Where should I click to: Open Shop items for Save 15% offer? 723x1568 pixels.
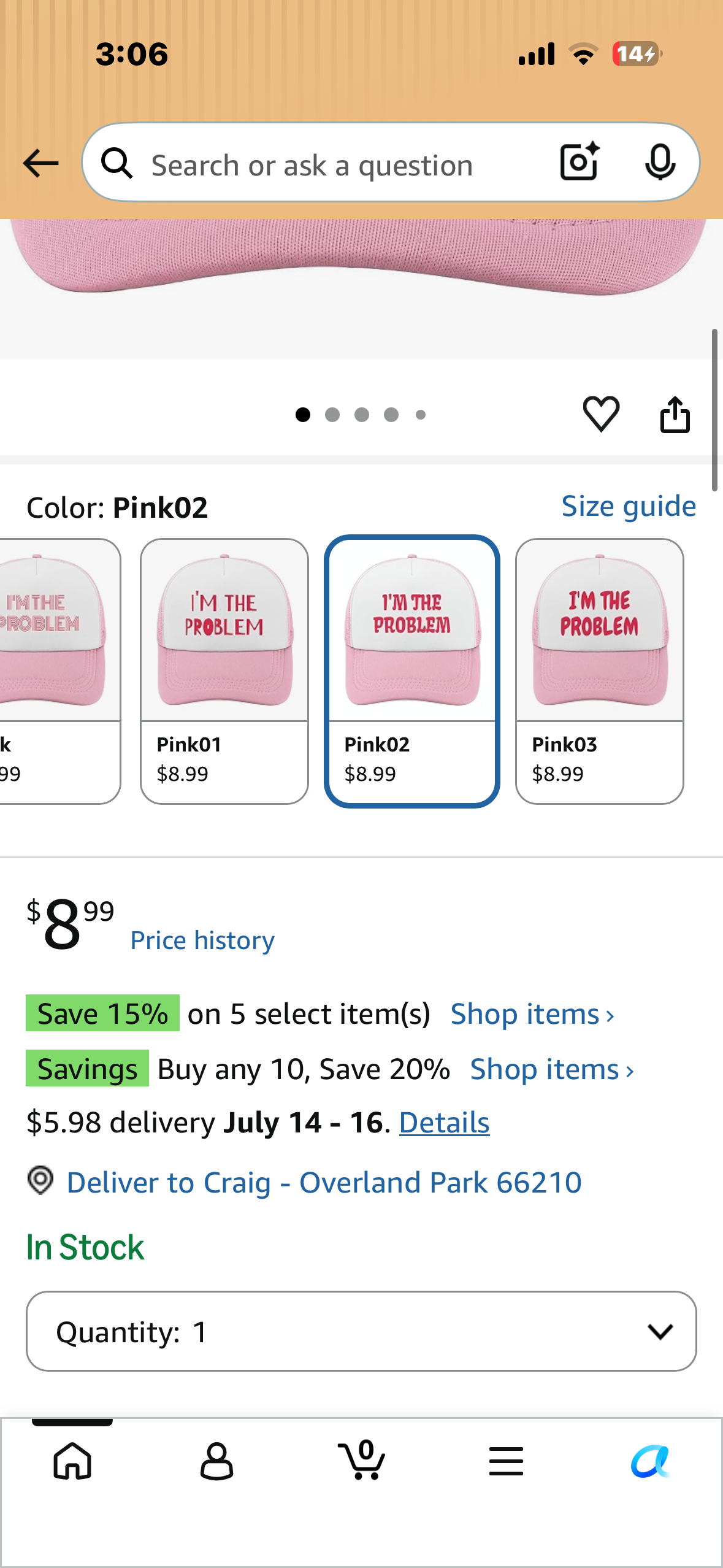click(x=532, y=1014)
